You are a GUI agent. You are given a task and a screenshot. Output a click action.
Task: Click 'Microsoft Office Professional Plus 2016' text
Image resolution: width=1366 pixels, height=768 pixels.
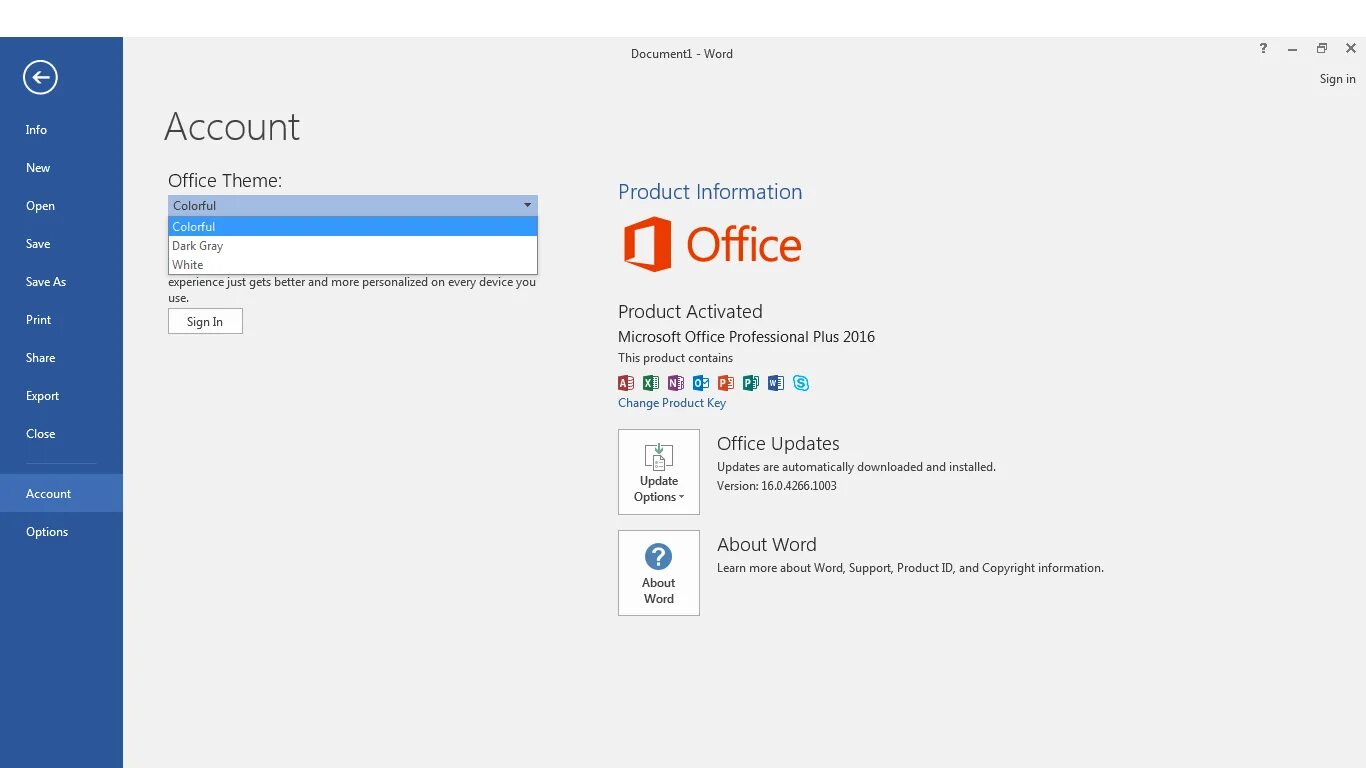coord(746,337)
